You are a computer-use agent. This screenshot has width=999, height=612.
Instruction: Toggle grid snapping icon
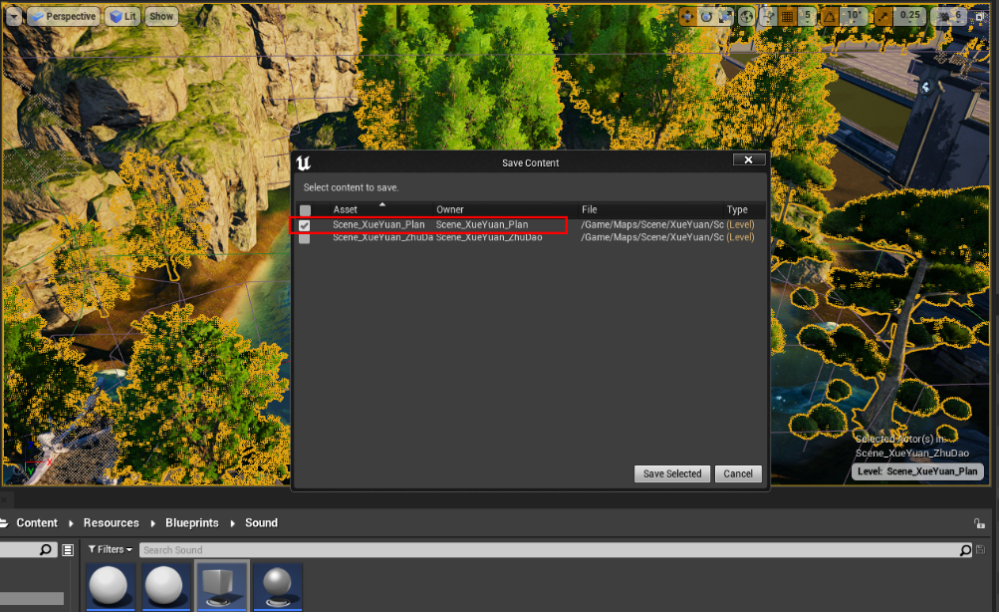pos(787,17)
